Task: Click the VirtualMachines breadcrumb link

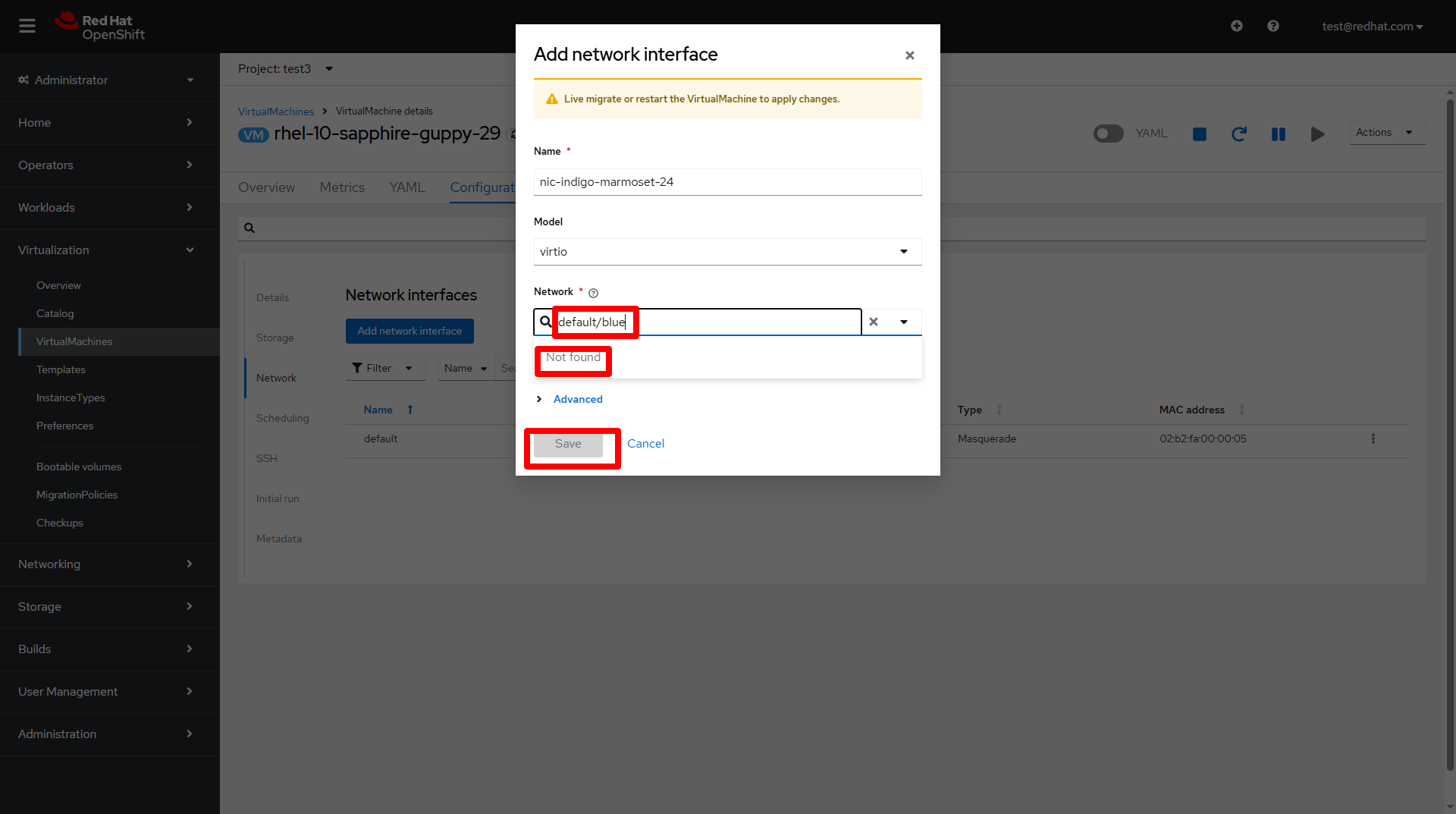Action: click(x=276, y=112)
